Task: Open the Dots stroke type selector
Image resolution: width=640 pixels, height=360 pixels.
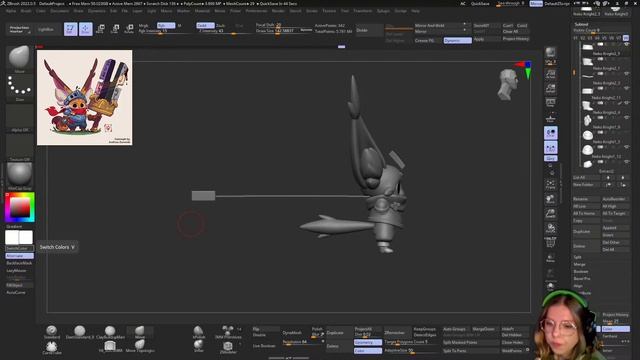Action: point(19,88)
